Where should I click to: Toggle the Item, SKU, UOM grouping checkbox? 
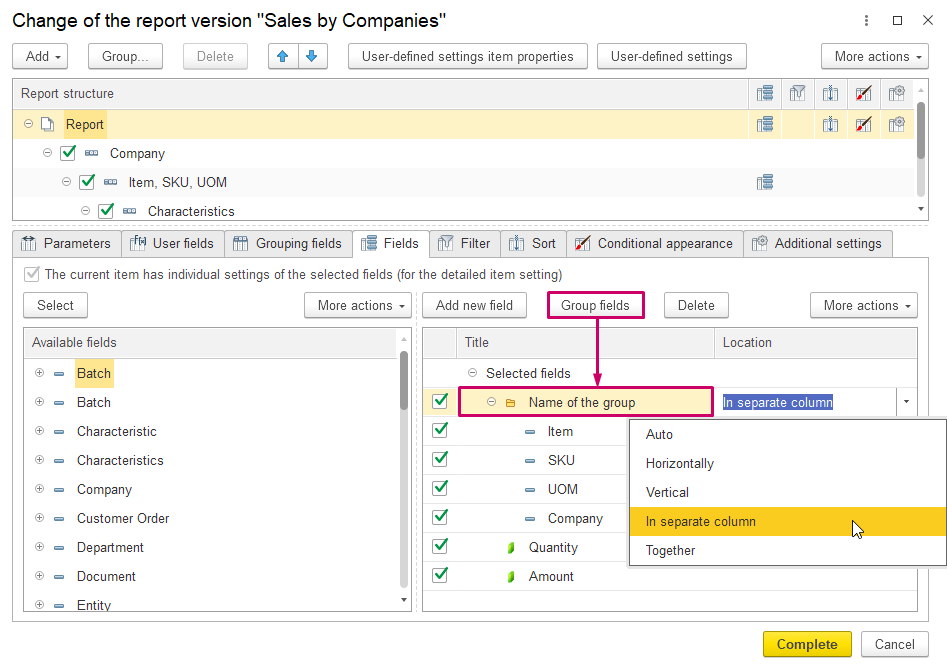coord(87,181)
